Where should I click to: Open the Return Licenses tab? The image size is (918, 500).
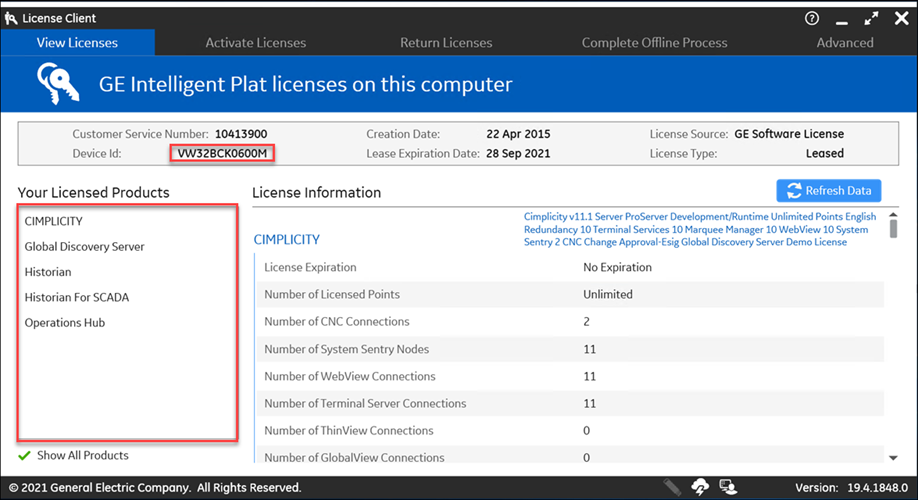[x=446, y=43]
